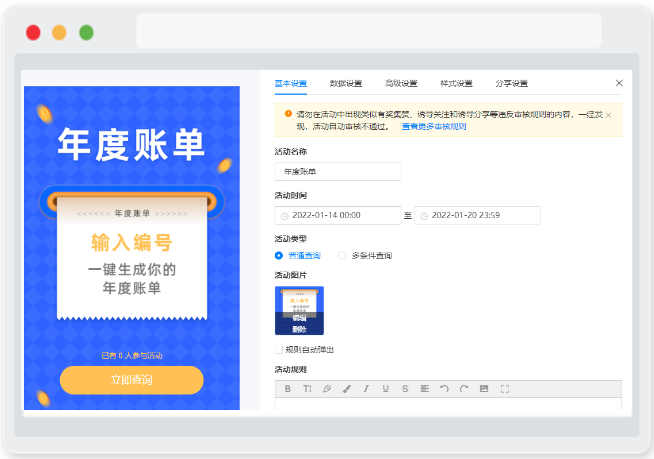Pick the background color brush icon
Image resolution: width=654 pixels, height=459 pixels.
coord(347,388)
